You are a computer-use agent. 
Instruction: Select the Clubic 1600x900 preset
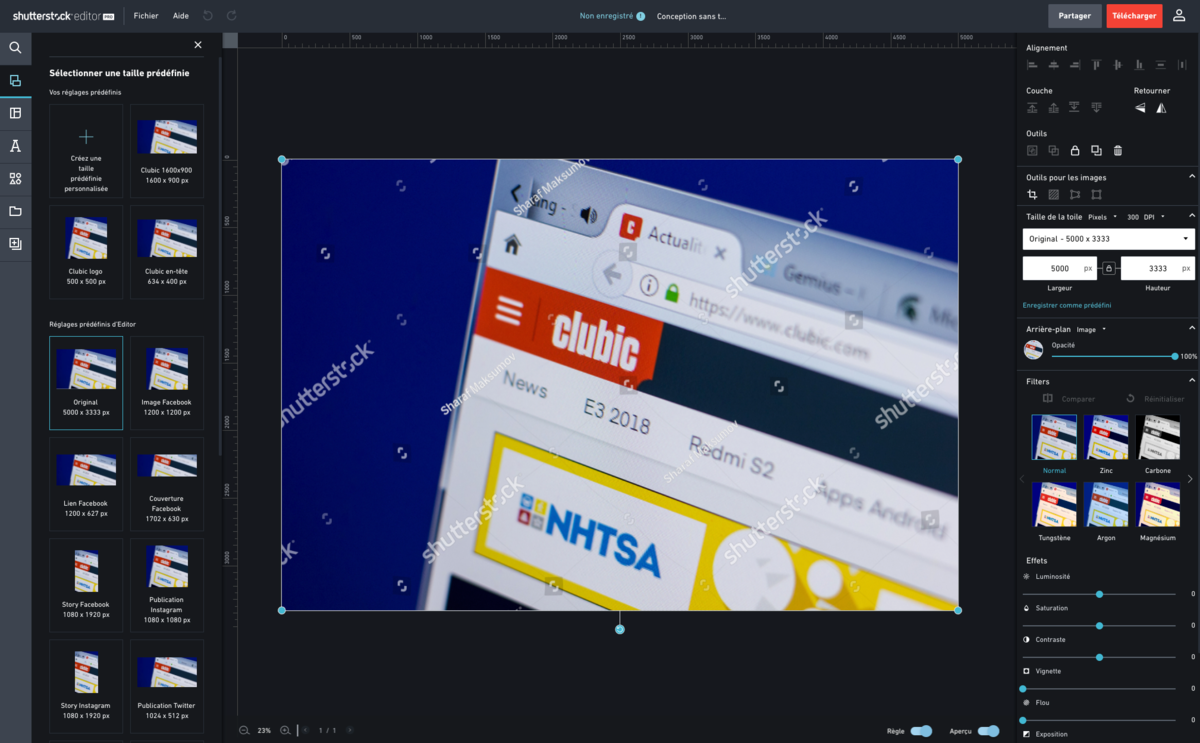pos(167,151)
